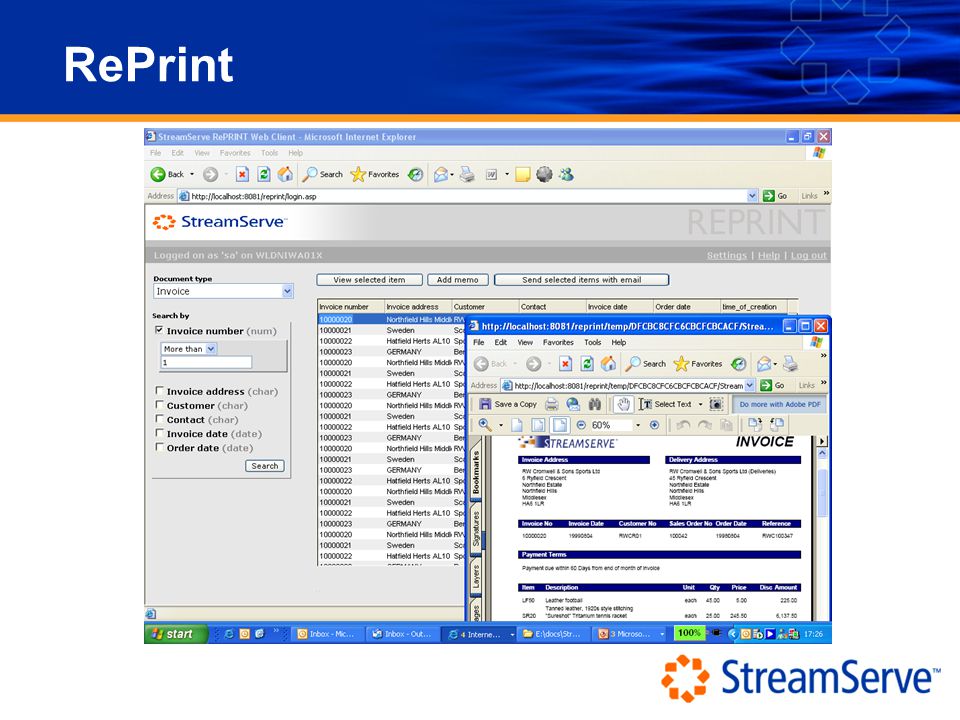Click Do more with Adobe PDF banner
This screenshot has width=960, height=720.
(x=780, y=404)
